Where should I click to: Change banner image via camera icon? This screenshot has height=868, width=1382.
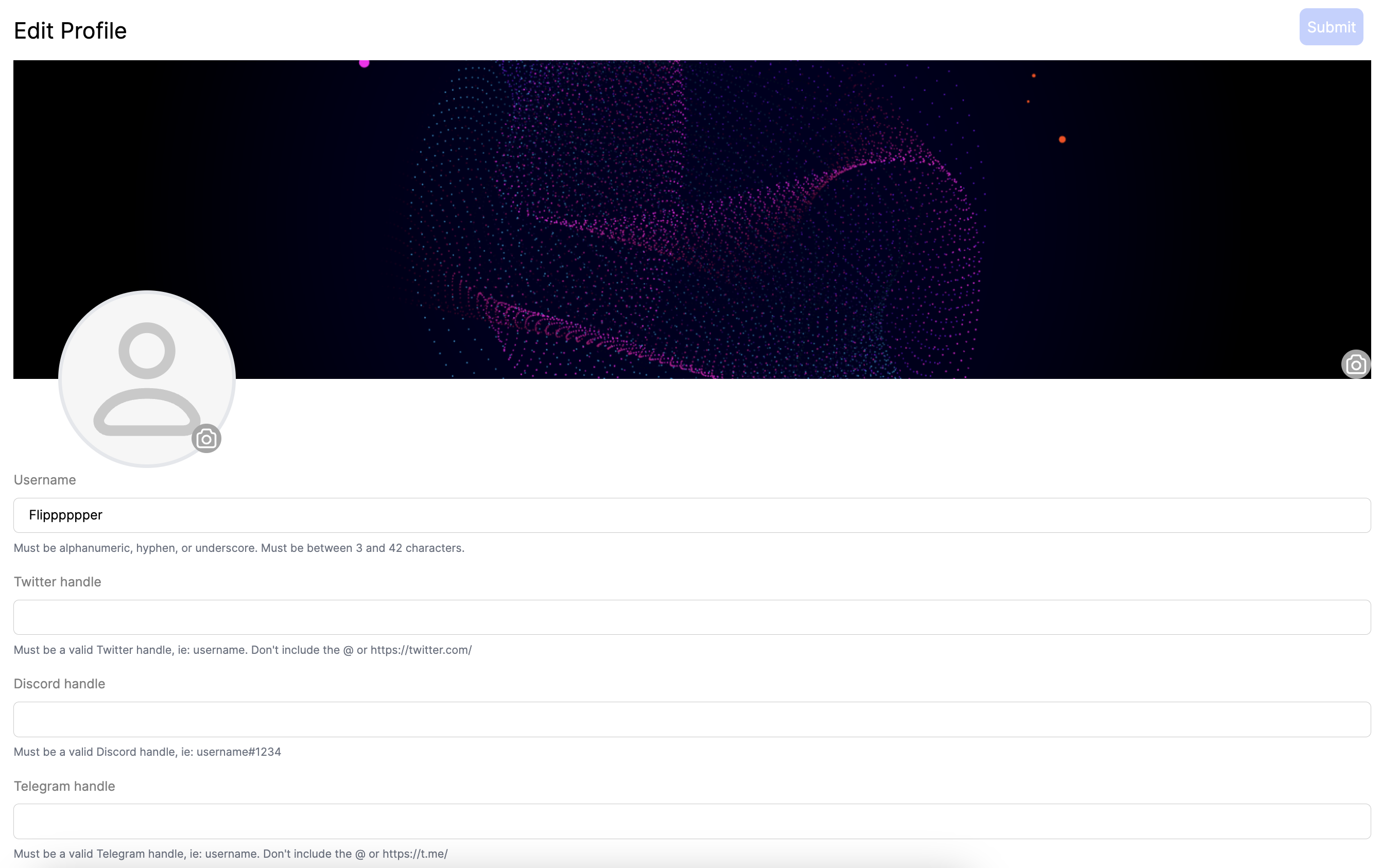tap(1356, 364)
